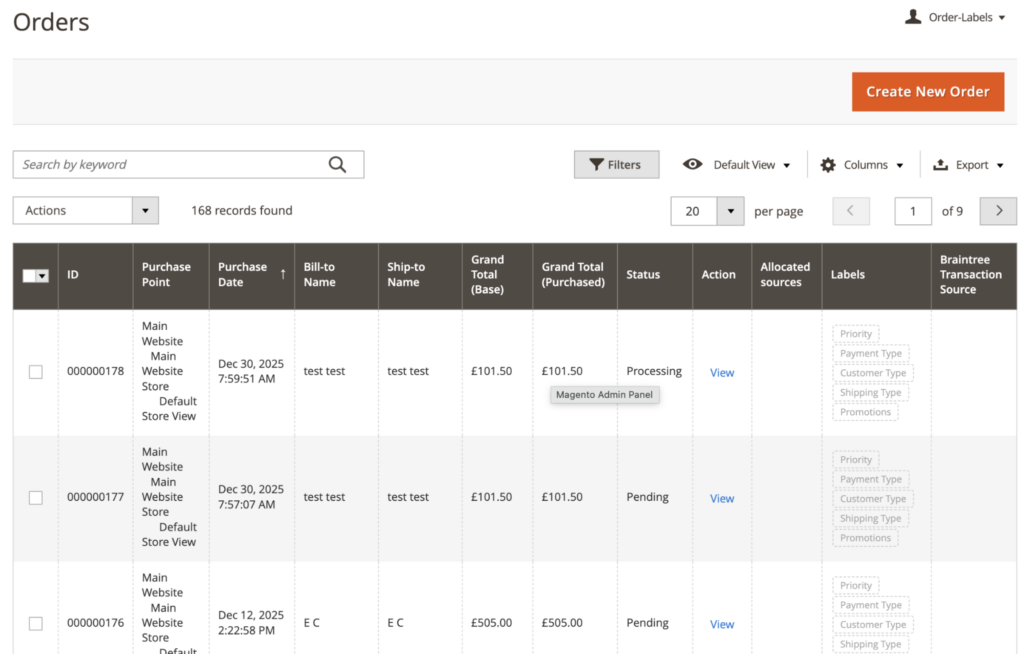Select checkbox for order 000000177
Image resolution: width=1024 pixels, height=654 pixels.
[36, 498]
